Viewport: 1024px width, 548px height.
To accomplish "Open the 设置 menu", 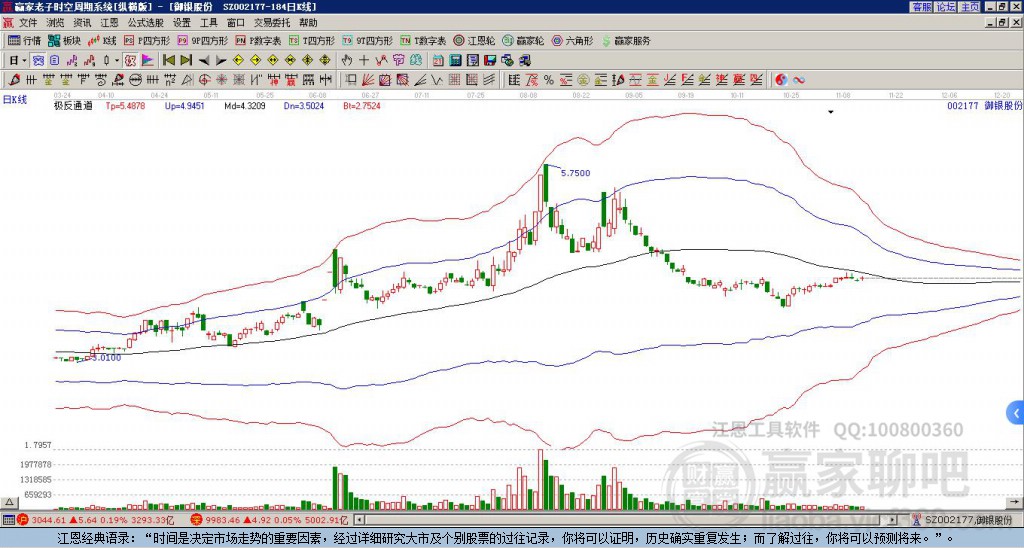I will [182, 23].
